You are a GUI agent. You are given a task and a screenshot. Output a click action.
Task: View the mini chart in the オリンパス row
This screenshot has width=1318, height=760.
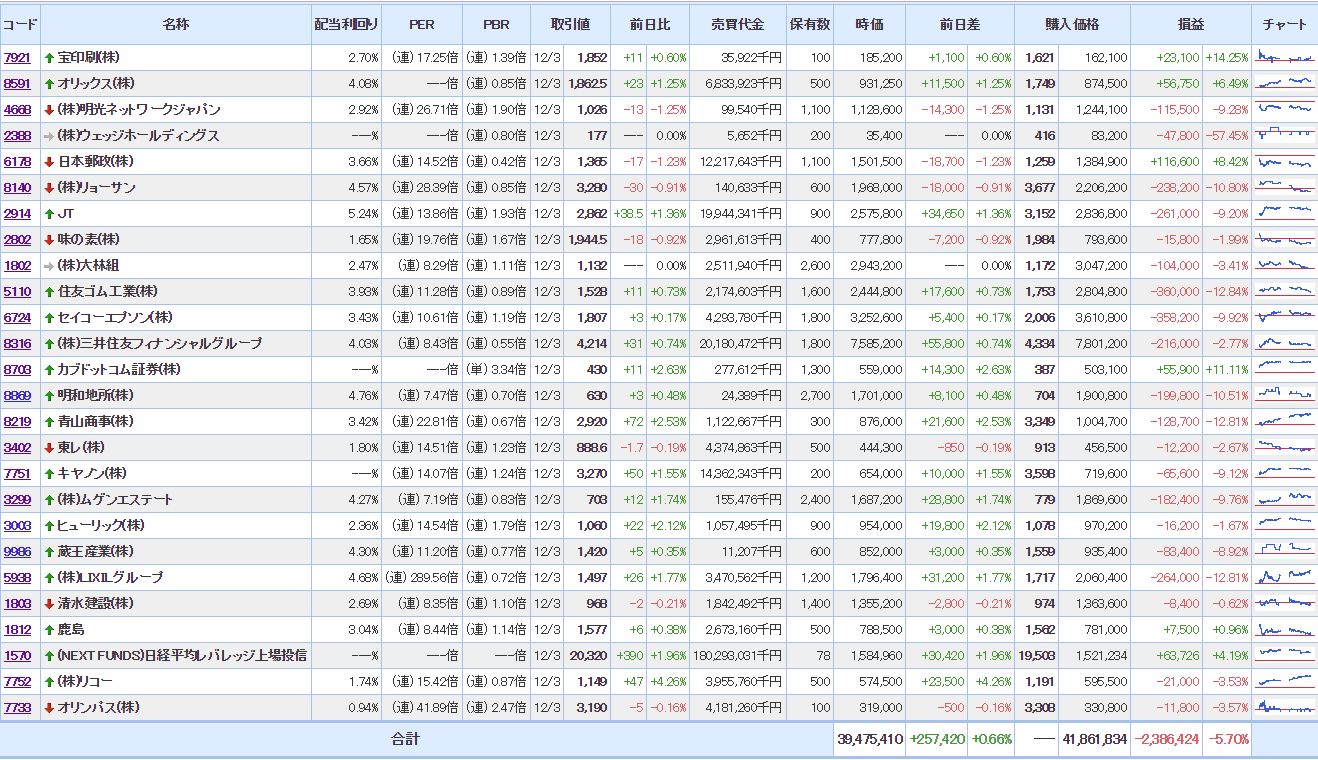1284,707
